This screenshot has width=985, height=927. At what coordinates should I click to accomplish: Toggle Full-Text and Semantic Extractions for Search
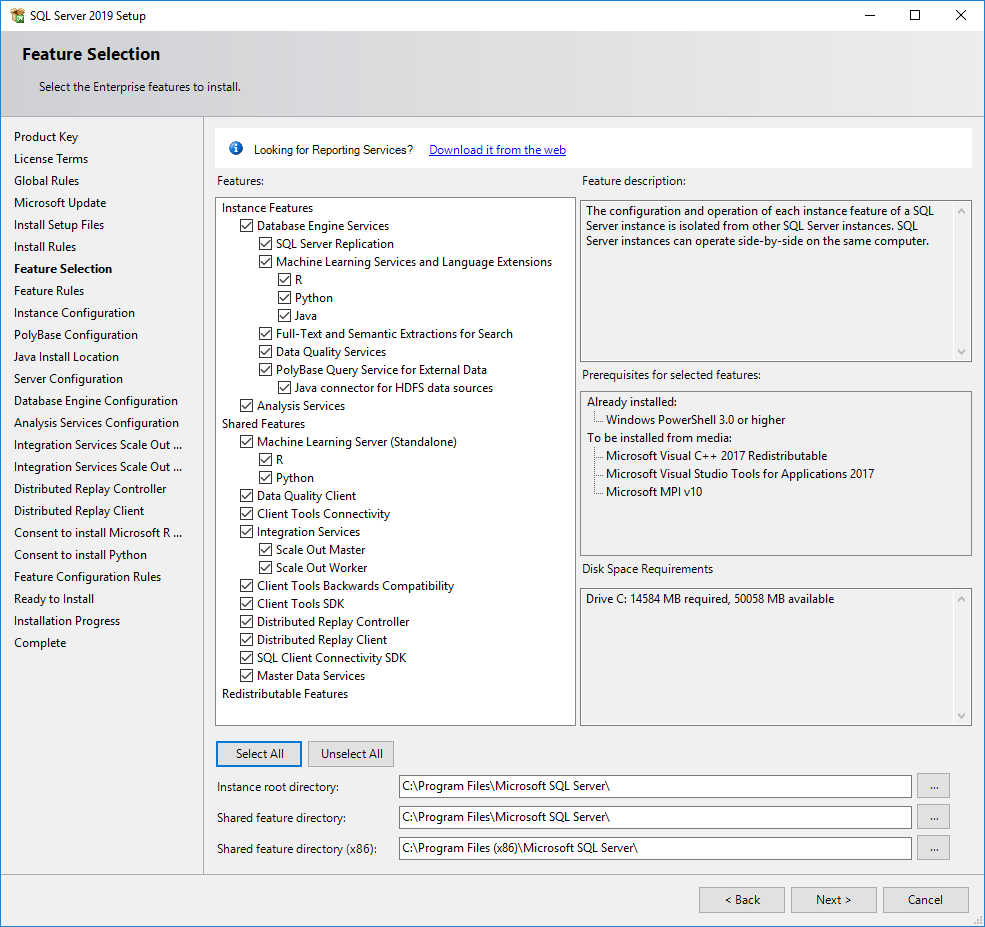point(265,333)
